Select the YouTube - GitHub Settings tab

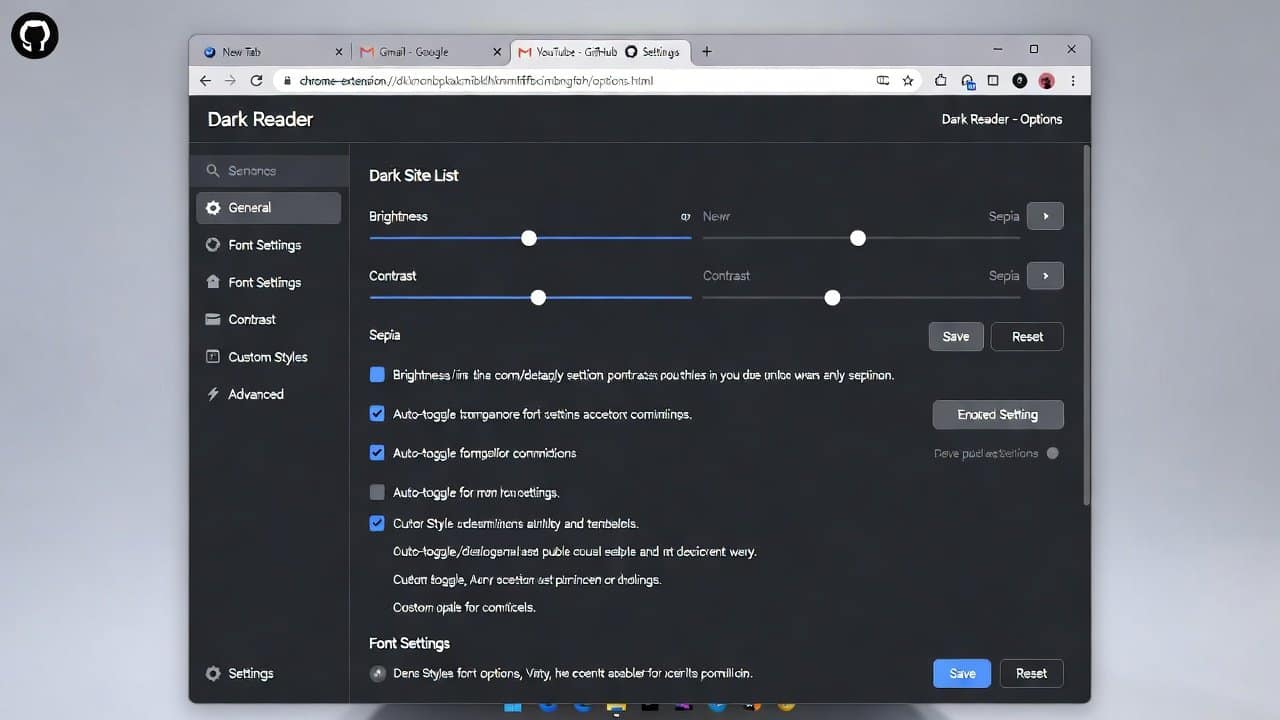coord(600,52)
